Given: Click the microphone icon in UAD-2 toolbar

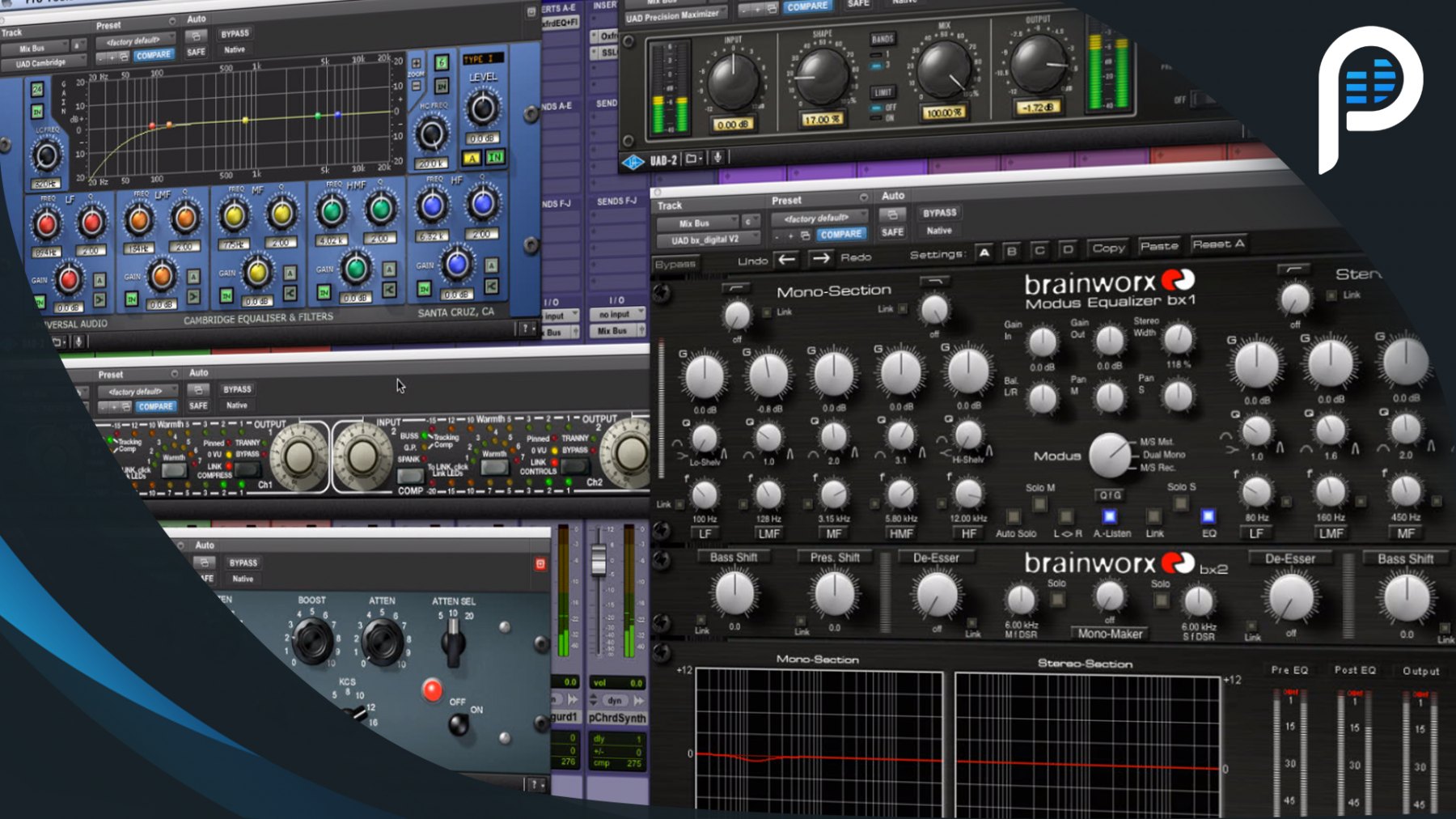Looking at the screenshot, I should point(717,158).
